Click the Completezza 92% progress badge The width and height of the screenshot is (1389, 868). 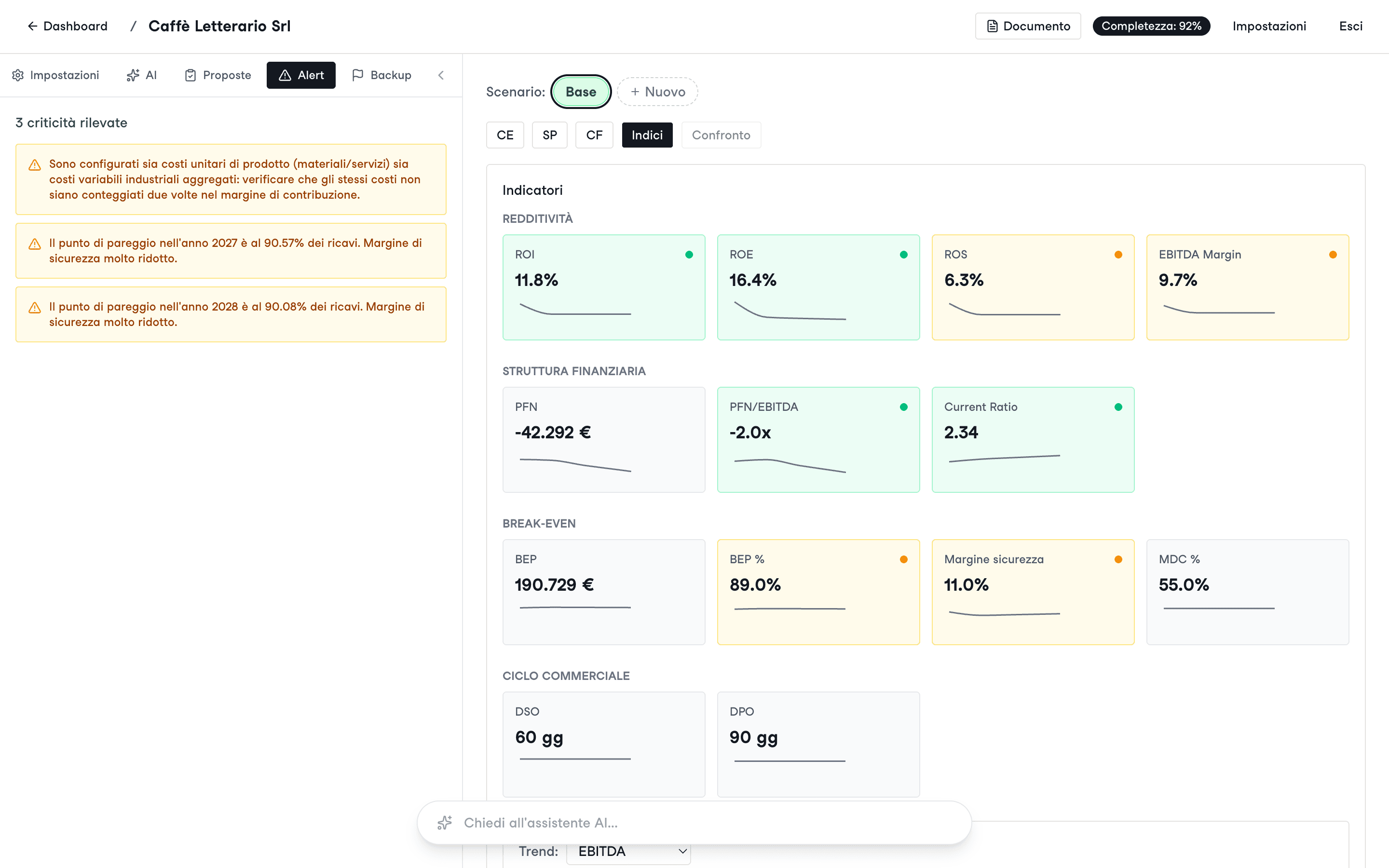pos(1151,27)
